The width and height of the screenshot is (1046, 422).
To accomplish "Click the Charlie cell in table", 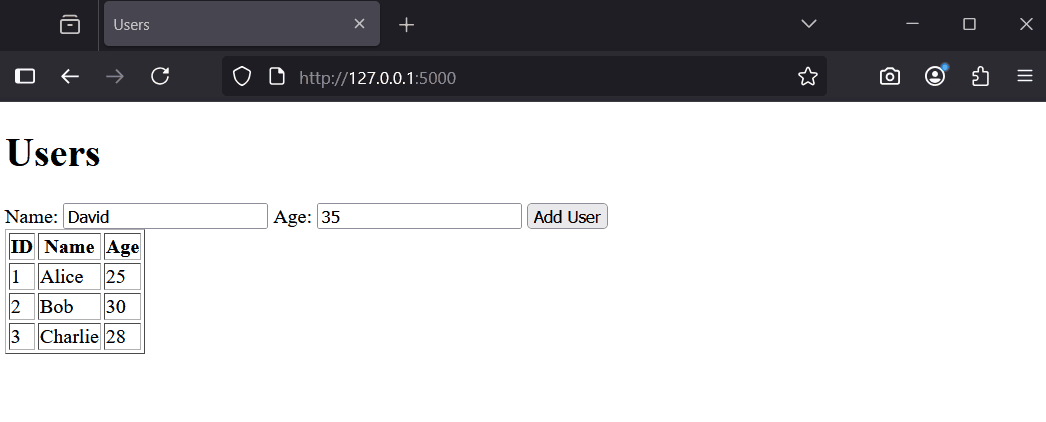I will tap(69, 337).
